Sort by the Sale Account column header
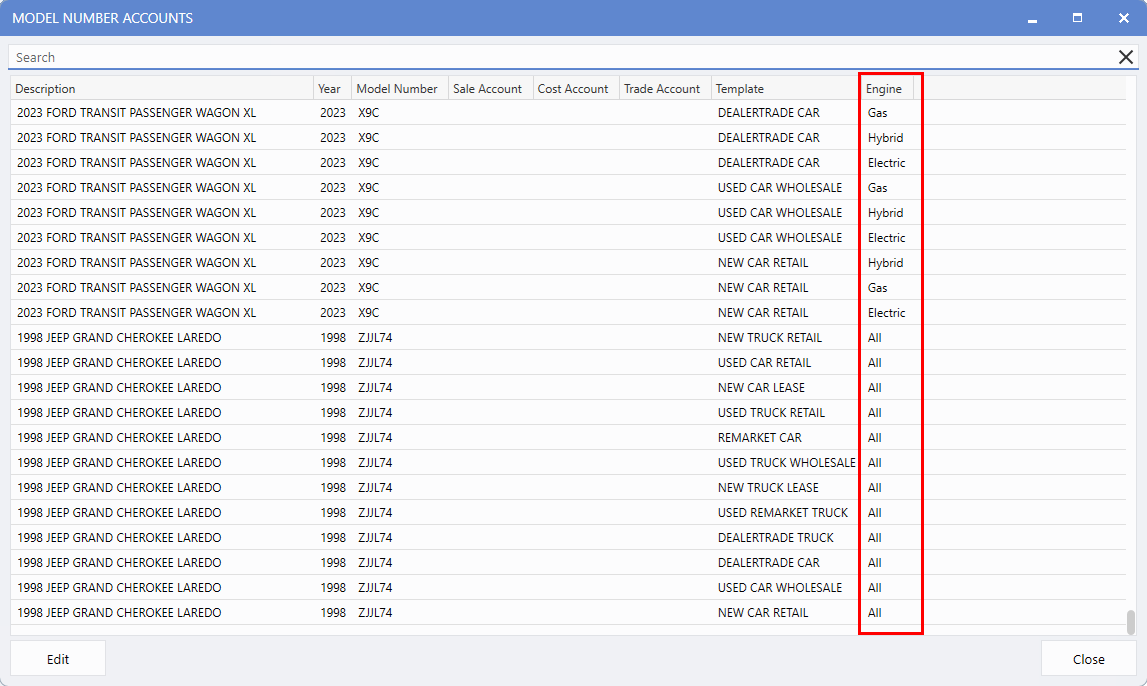Screen dimensions: 1147x686 coord(490,88)
